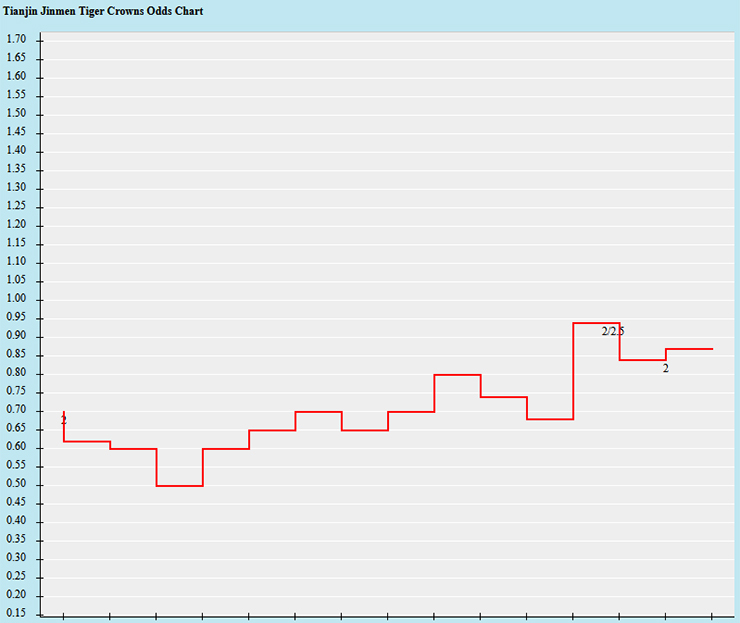Viewport: 740px width, 623px height.
Task: Click the highest red step near 0.94
Action: pyautogui.click(x=596, y=323)
